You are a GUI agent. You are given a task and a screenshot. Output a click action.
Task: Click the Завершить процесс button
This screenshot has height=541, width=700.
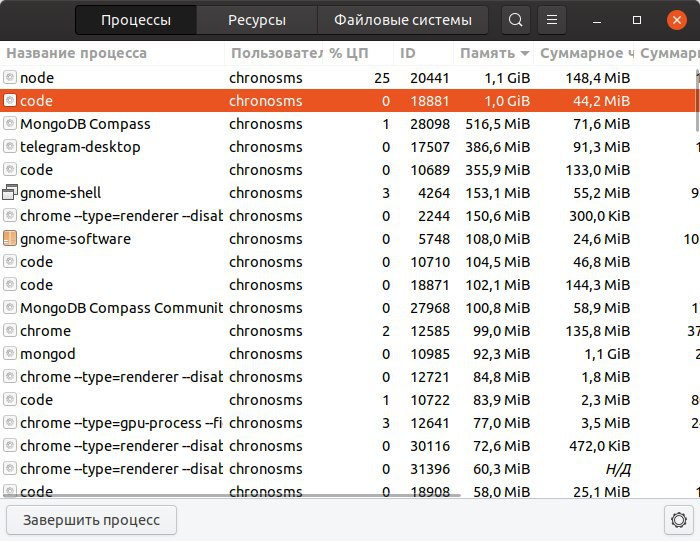point(92,520)
